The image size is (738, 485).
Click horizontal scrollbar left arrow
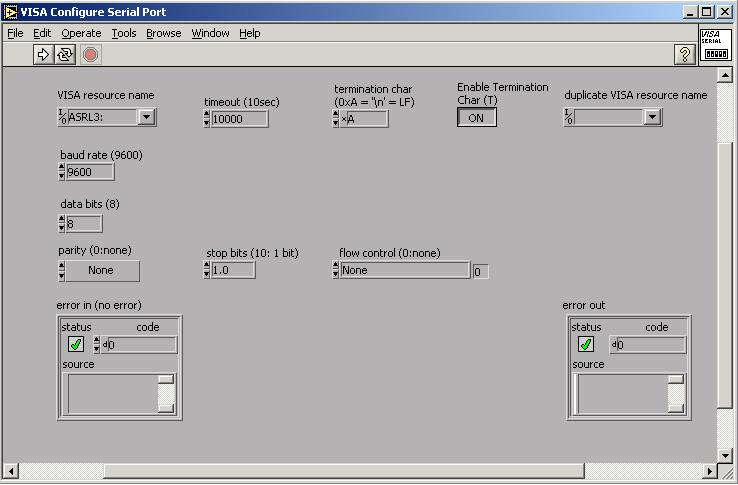(x=11, y=471)
